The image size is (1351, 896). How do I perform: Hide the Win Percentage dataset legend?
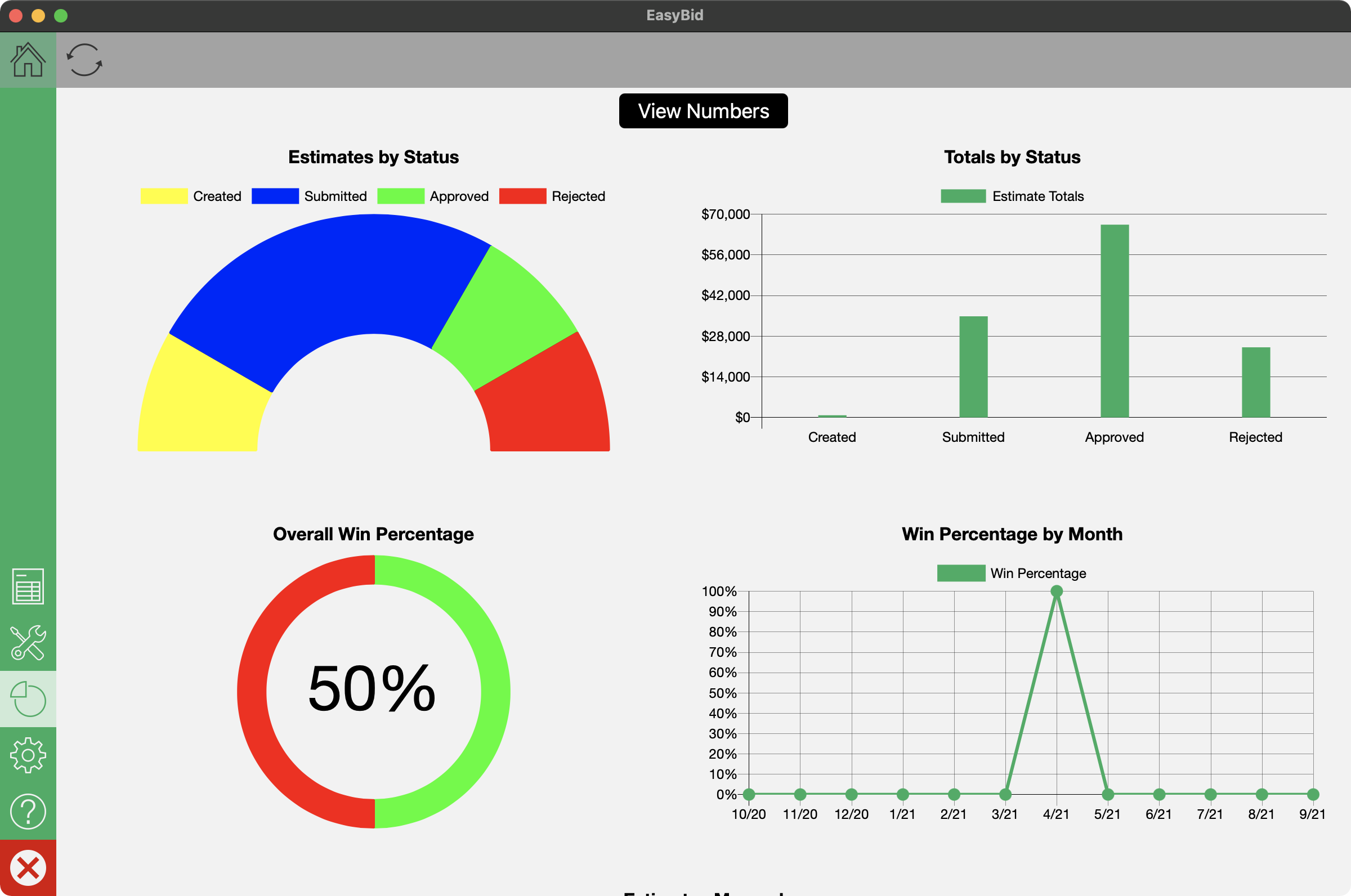[x=1037, y=573]
